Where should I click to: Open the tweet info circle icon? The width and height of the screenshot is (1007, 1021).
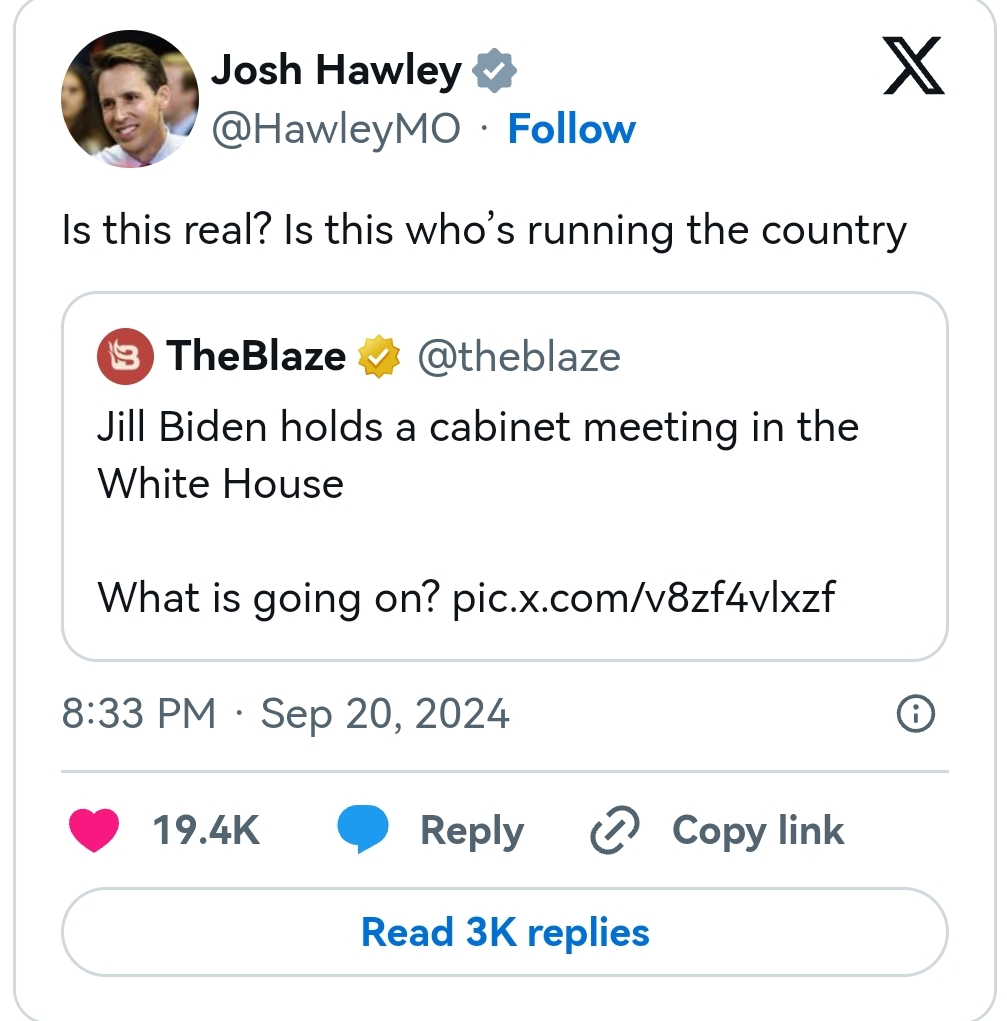point(916,714)
